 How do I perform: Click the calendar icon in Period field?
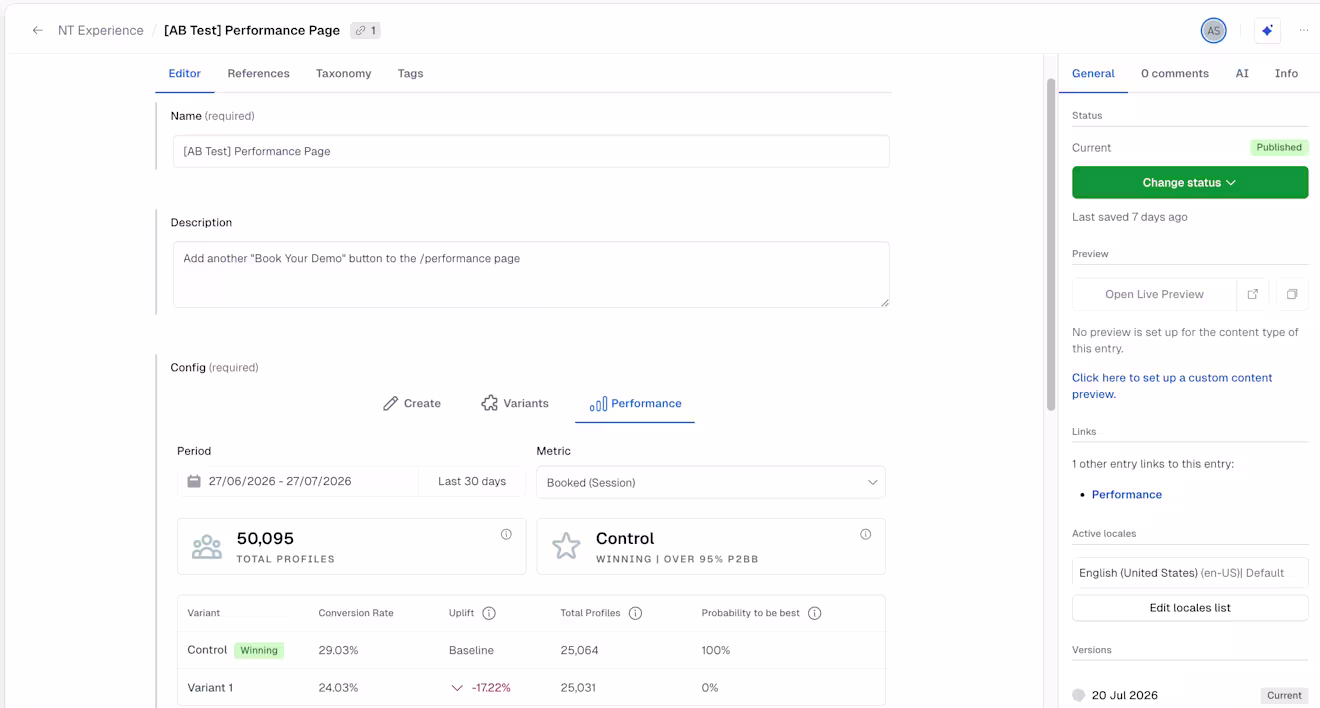[x=194, y=481]
